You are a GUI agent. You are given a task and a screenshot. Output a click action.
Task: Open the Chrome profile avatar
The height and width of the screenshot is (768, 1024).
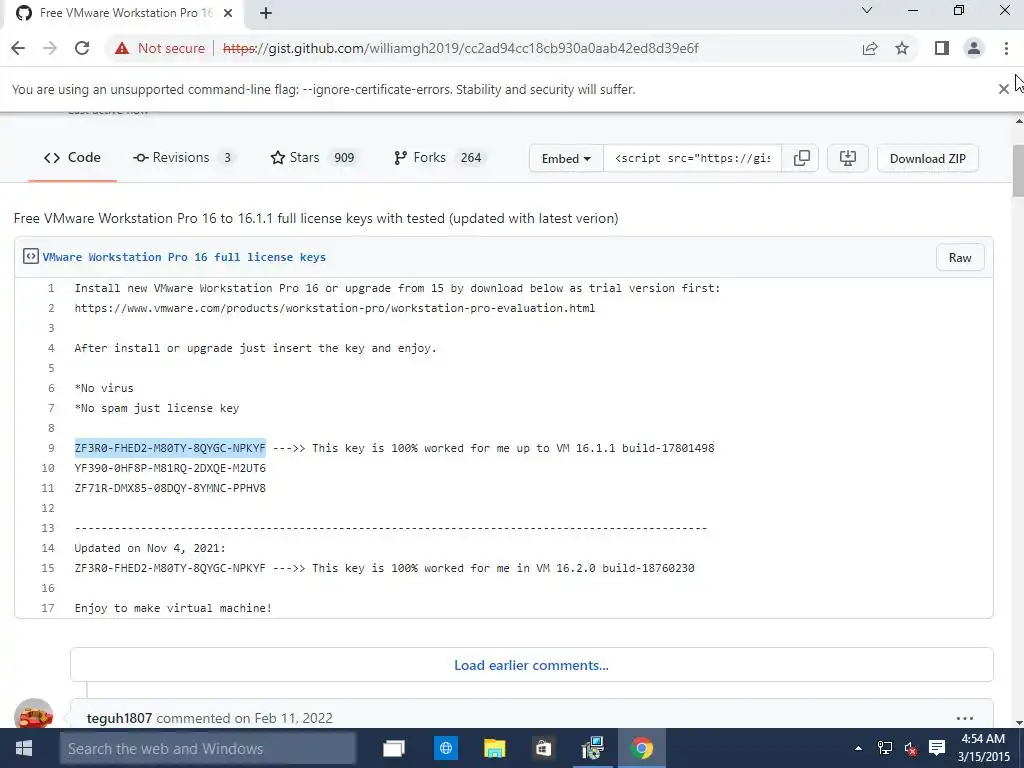(x=974, y=48)
